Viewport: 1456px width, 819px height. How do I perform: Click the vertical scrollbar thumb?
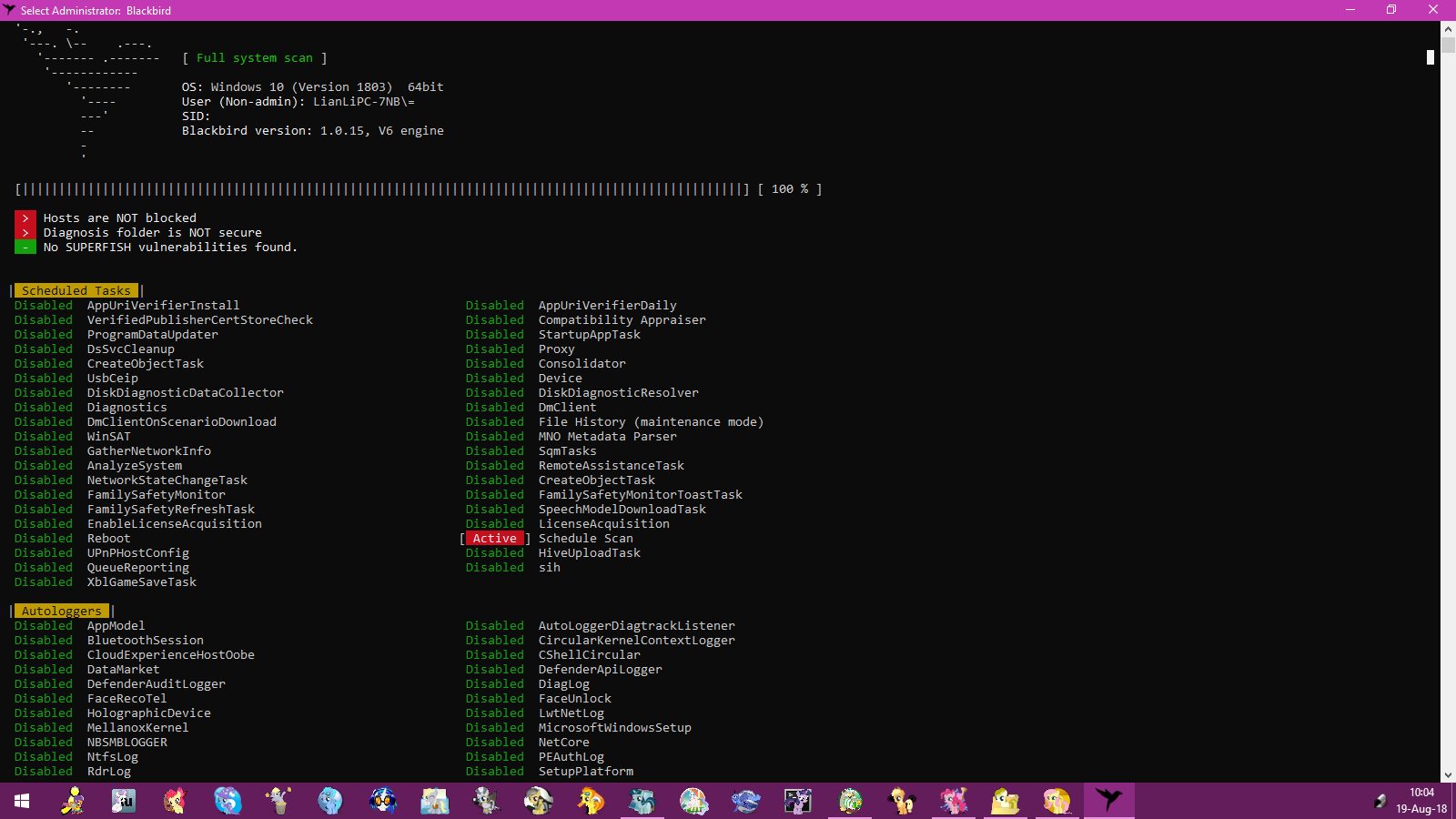point(1448,45)
